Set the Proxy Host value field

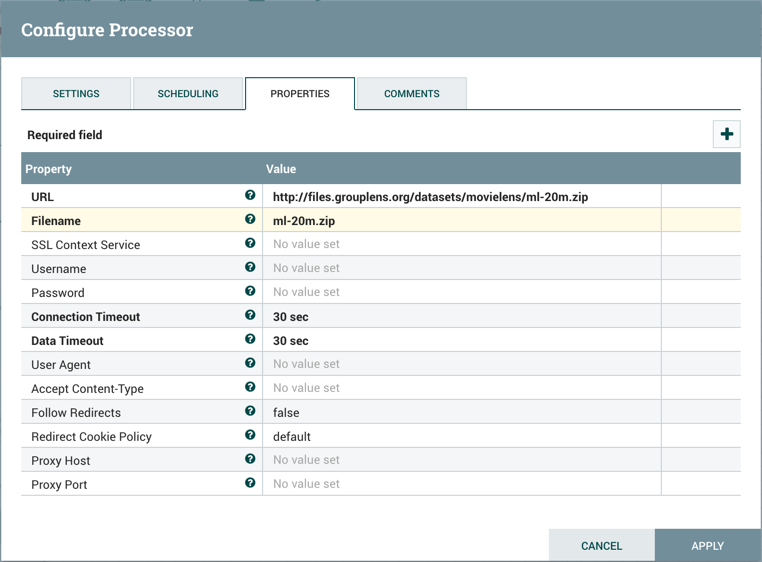[460, 460]
